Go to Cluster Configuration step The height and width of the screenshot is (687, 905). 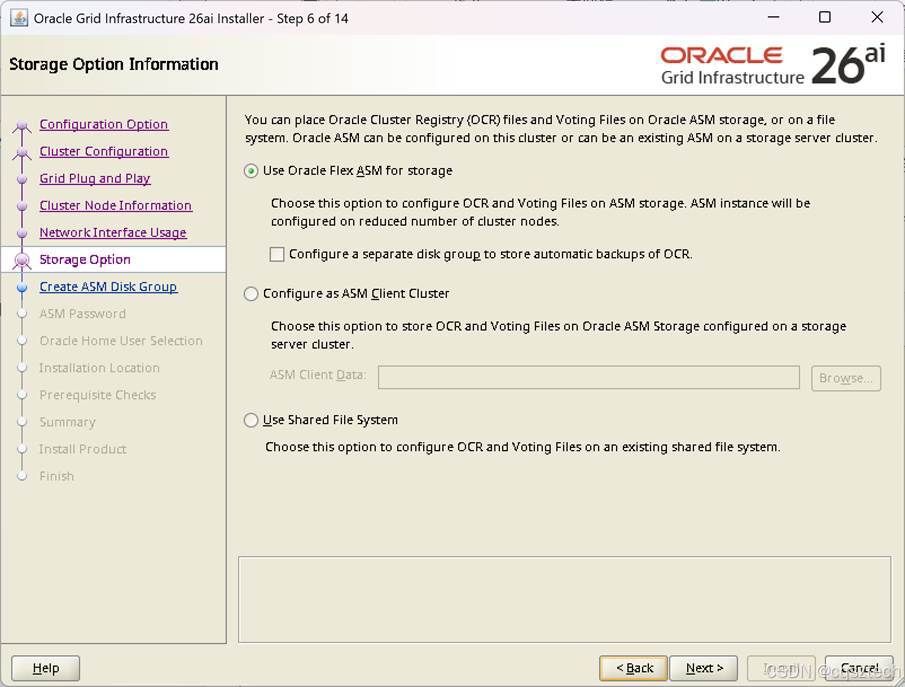tap(104, 151)
